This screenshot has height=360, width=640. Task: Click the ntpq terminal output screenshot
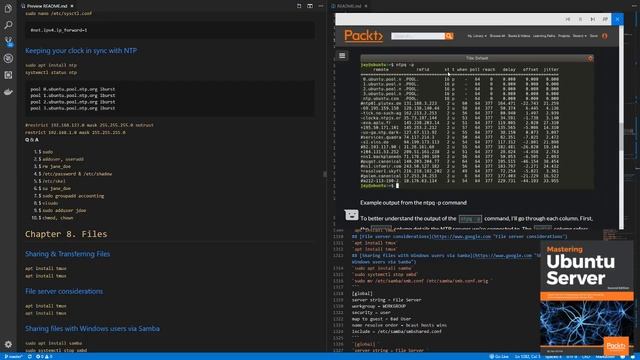point(477,122)
